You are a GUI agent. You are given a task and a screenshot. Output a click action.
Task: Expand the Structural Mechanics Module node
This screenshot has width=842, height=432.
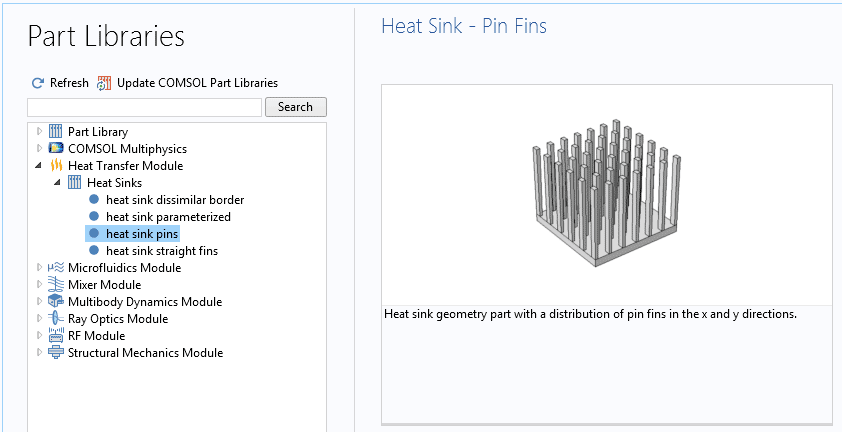[x=39, y=353]
